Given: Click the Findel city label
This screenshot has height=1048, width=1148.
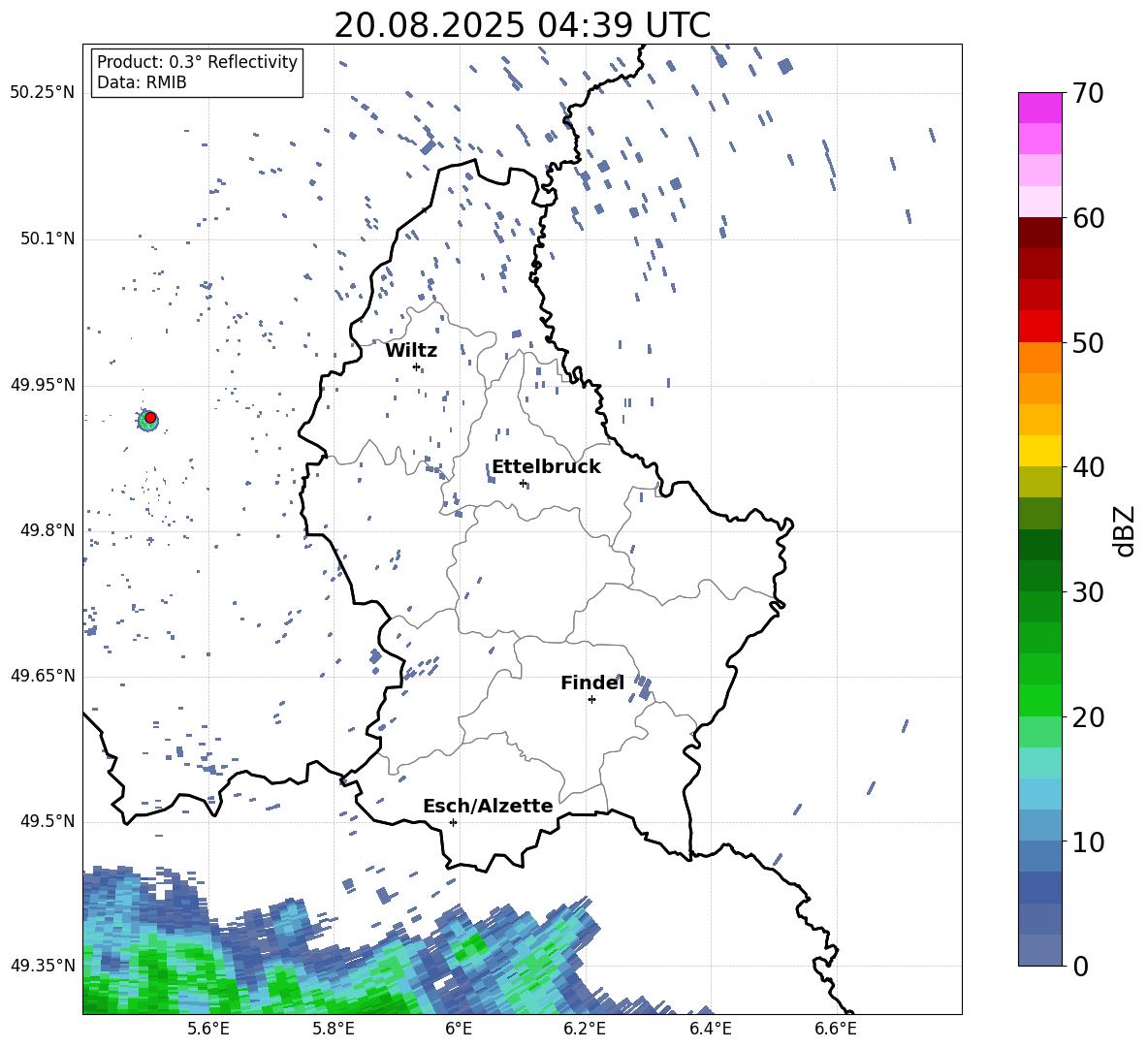Looking at the screenshot, I should tap(592, 683).
